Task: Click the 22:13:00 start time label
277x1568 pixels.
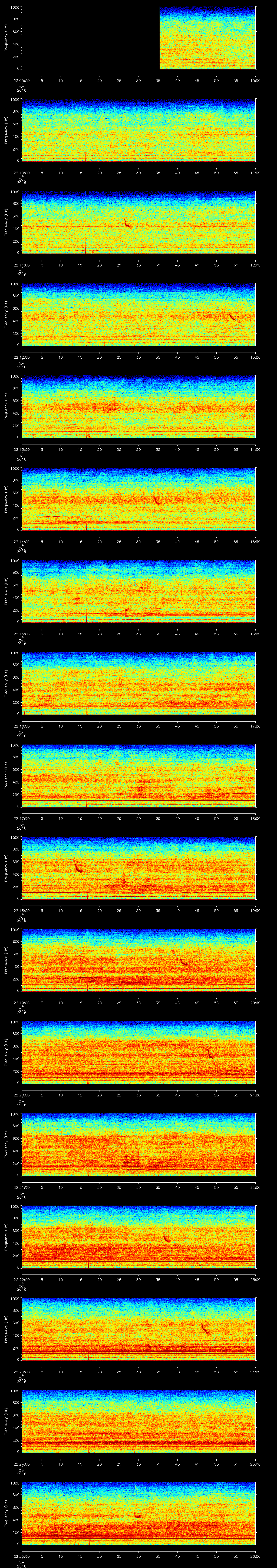Action: click(x=22, y=449)
